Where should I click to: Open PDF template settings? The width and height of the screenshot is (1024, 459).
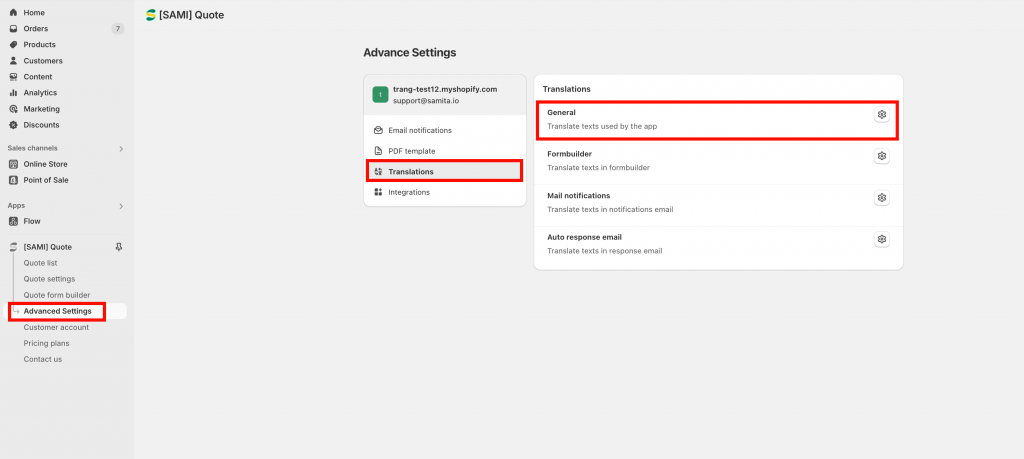444,151
